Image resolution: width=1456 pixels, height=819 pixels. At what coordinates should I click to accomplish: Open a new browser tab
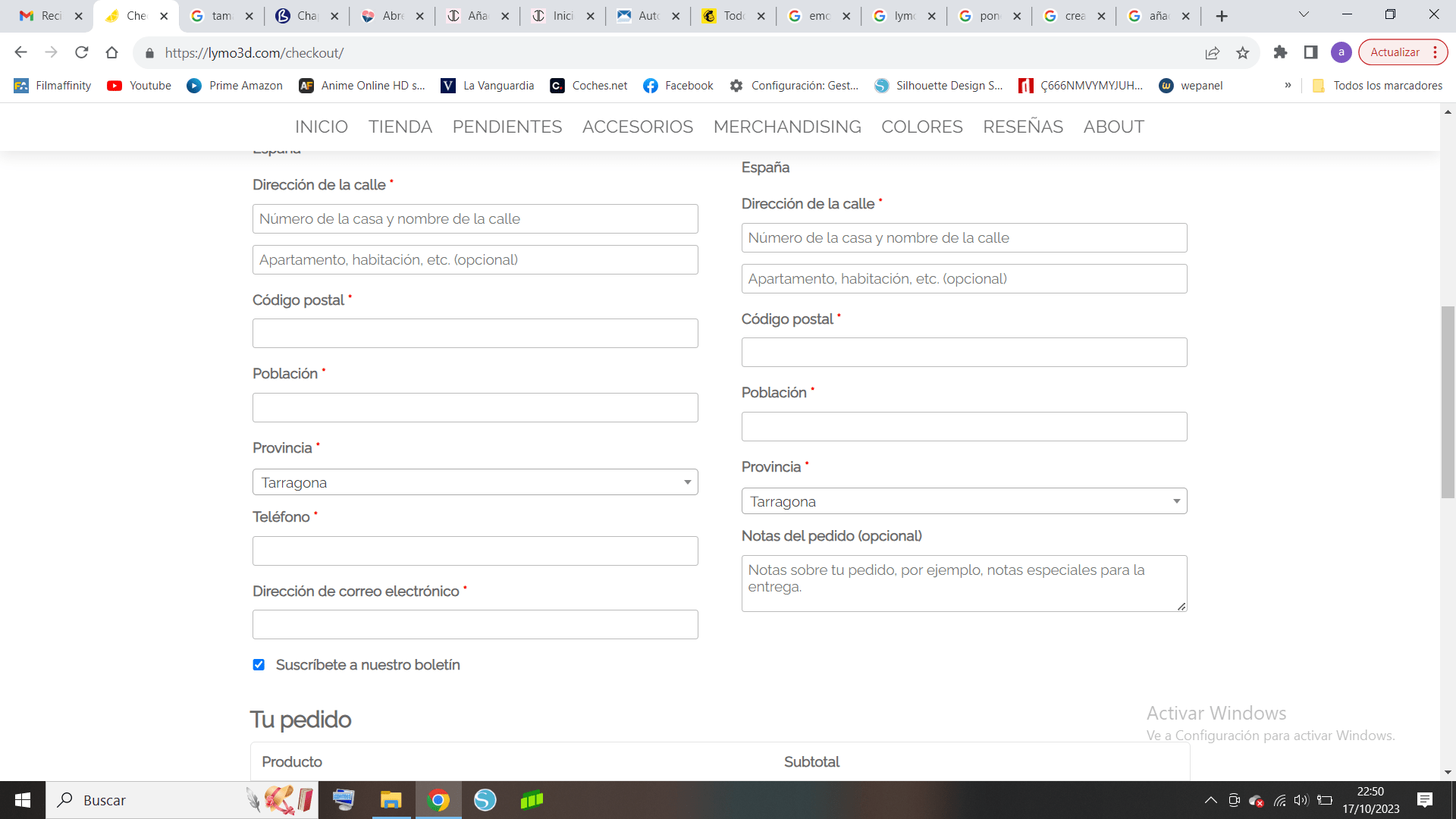pyautogui.click(x=1221, y=16)
